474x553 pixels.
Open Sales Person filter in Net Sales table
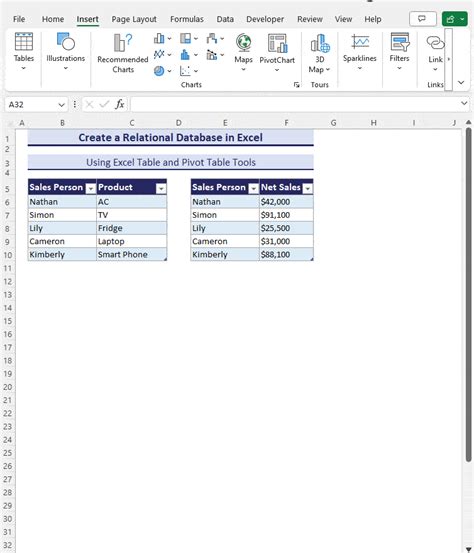(x=253, y=189)
